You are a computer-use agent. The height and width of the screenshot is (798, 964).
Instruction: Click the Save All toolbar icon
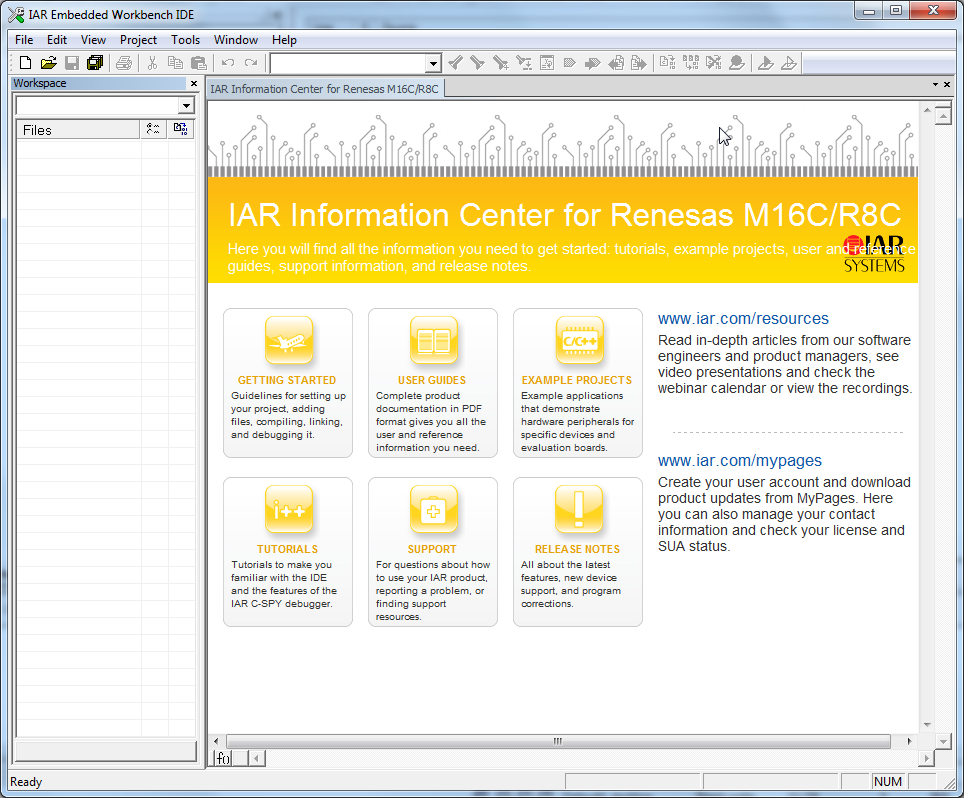95,63
